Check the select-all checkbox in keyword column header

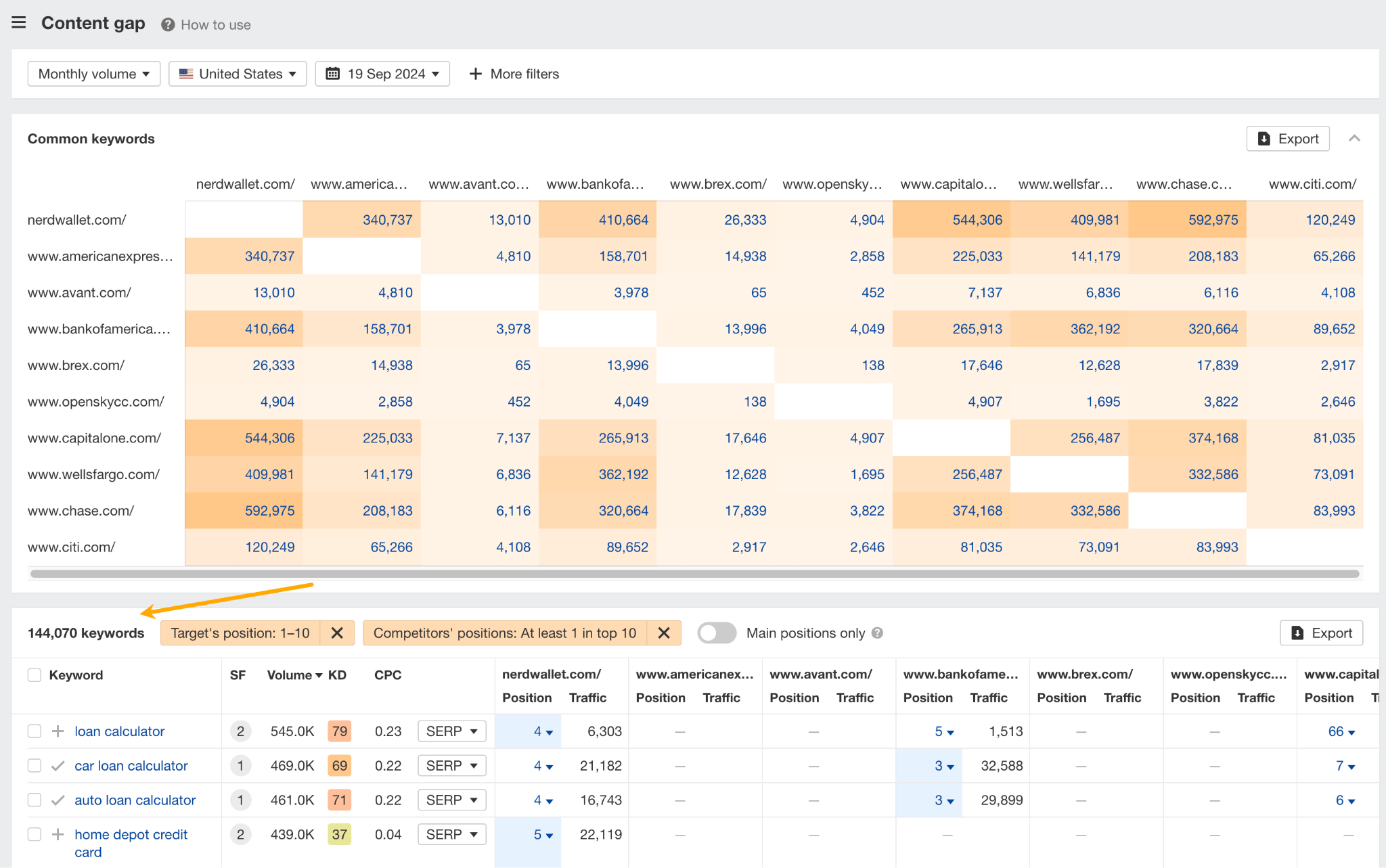[34, 675]
